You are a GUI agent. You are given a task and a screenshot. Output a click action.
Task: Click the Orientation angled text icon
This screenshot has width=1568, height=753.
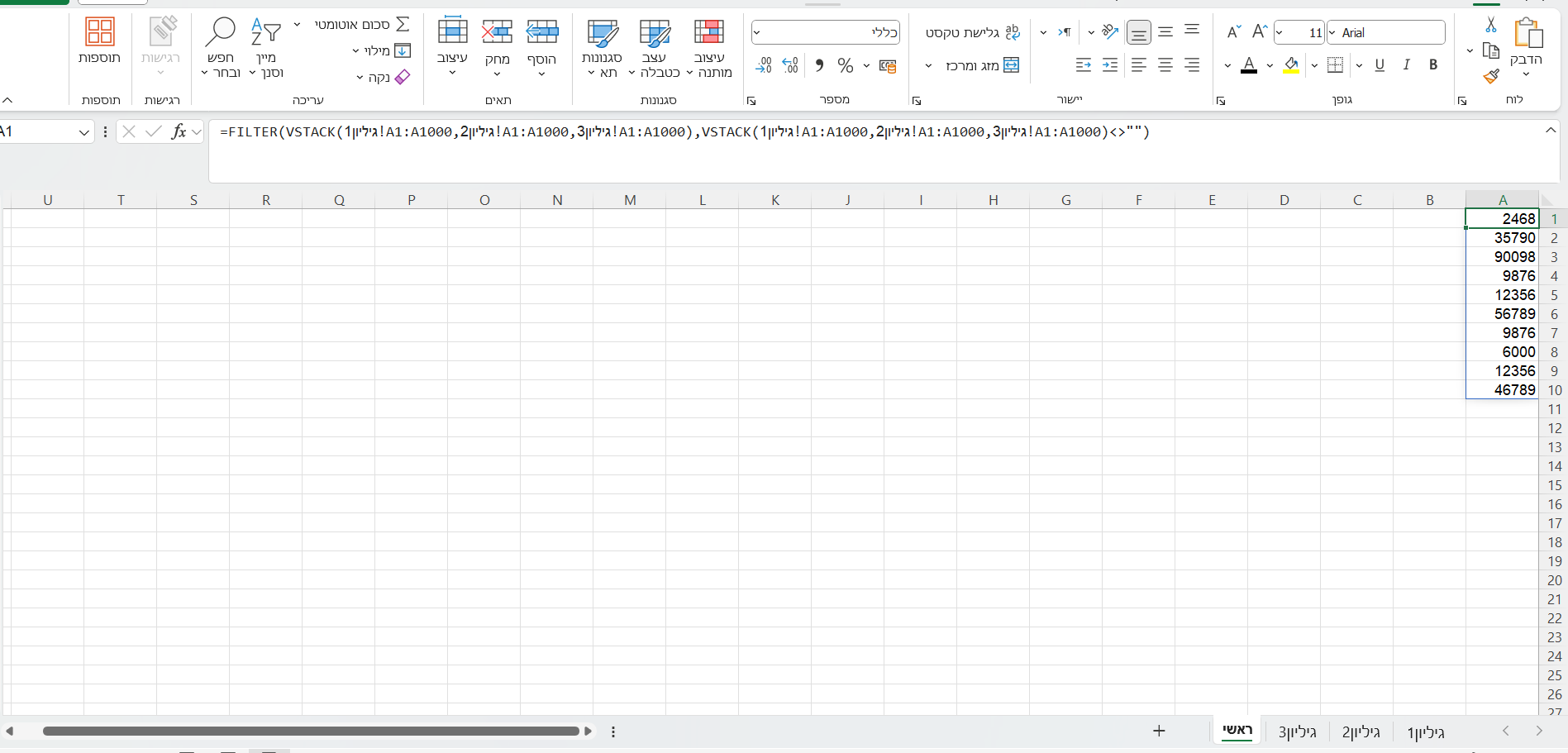point(1110,32)
